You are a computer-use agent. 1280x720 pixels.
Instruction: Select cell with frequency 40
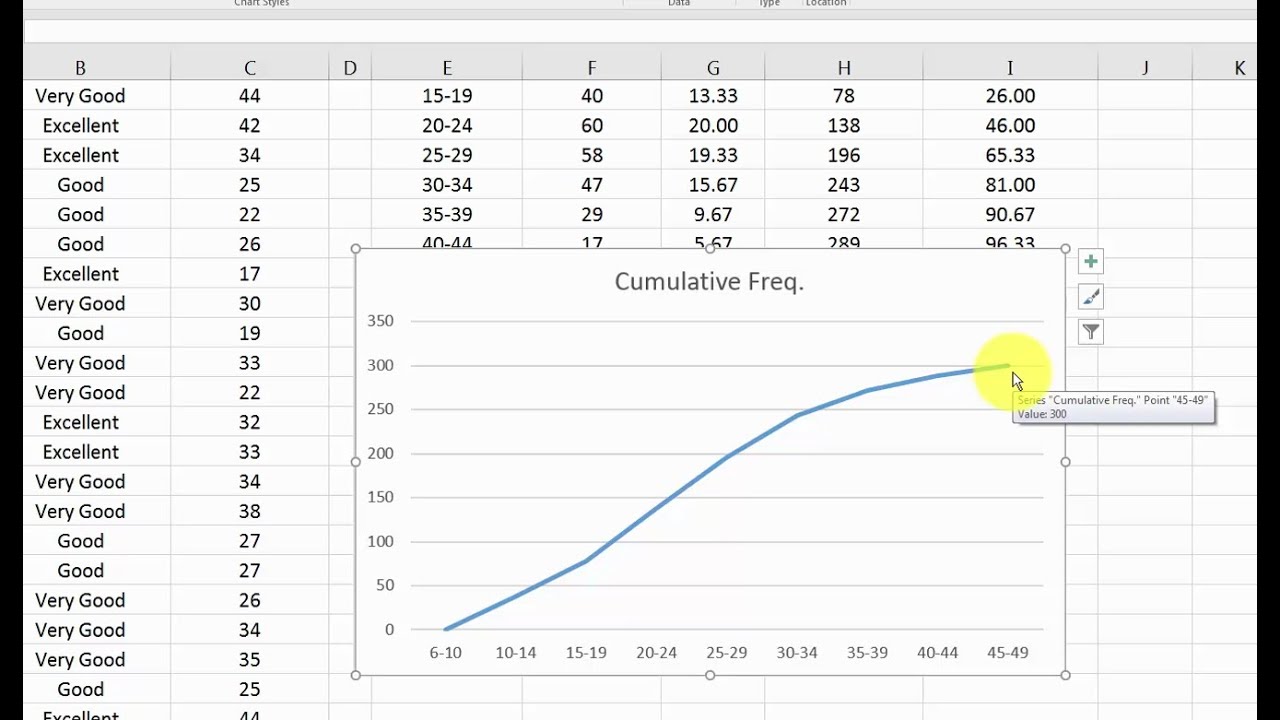point(592,96)
